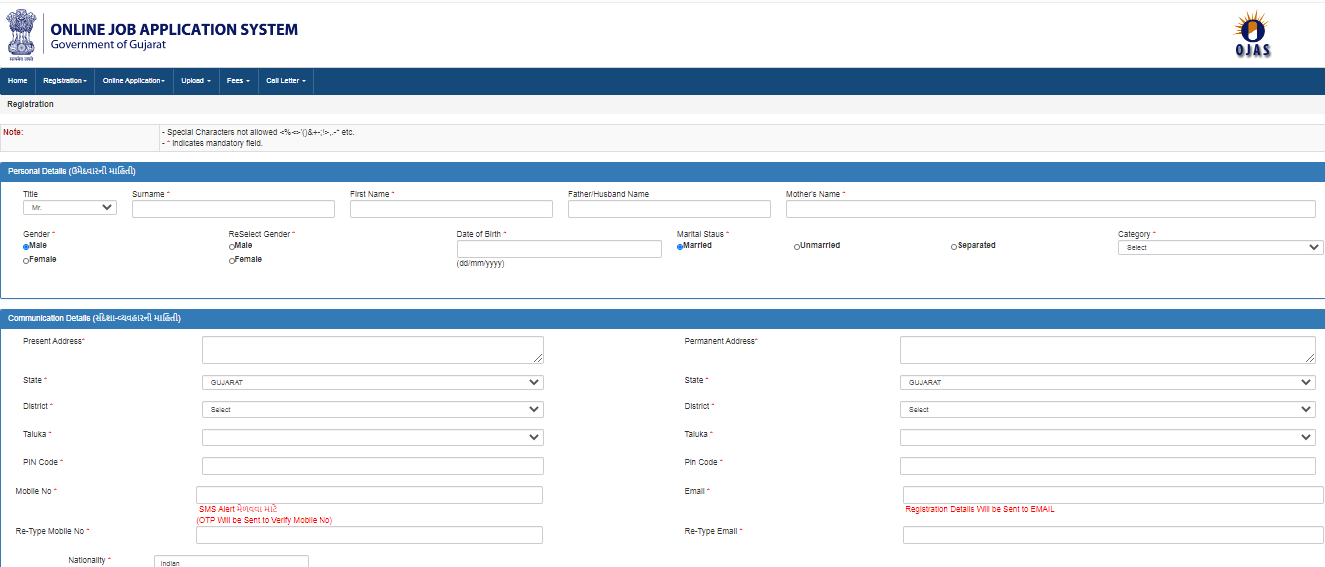
Task: Click the OJAS sun logo
Action: pos(1252,33)
